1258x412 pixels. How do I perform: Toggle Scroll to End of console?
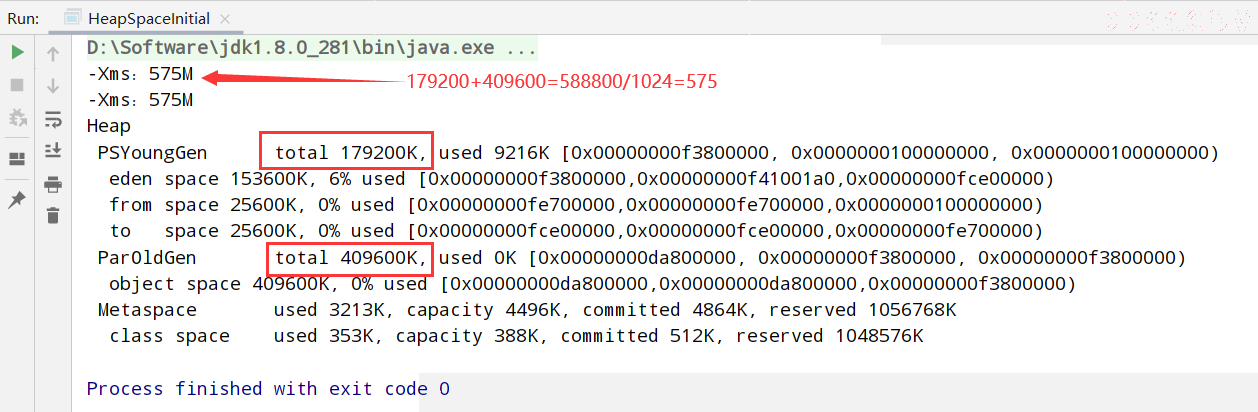click(x=53, y=151)
